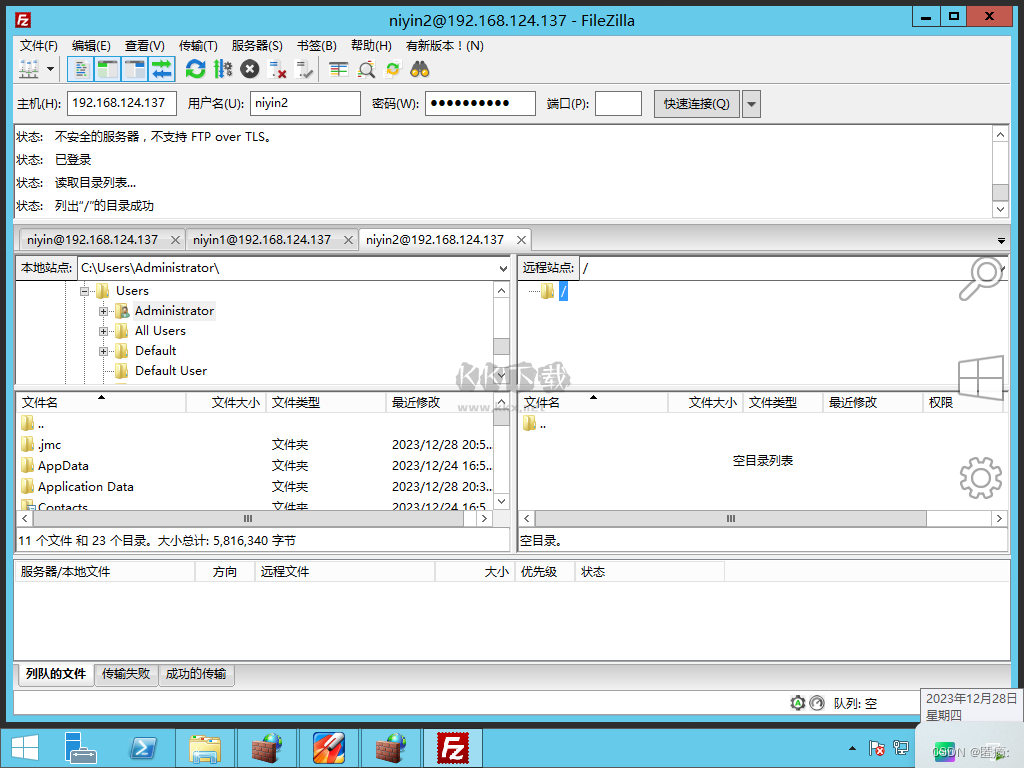Expand the All Users tree node
Screen dimensions: 1024x768
[103, 332]
